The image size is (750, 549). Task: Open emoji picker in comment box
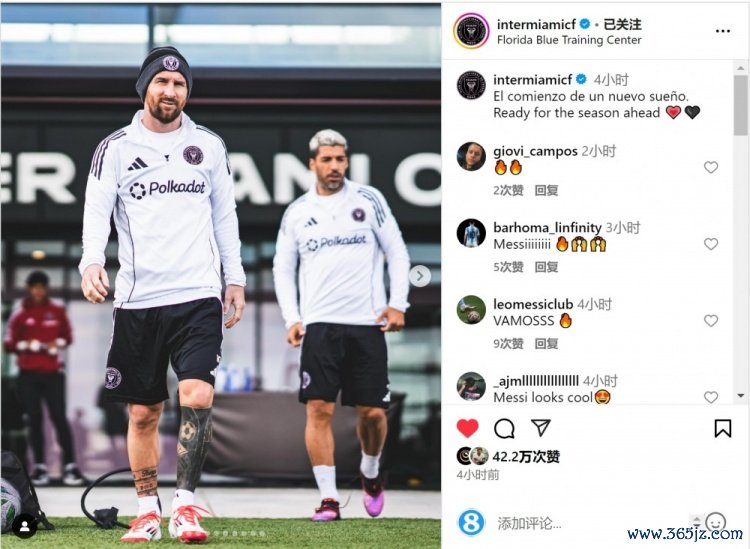[x=716, y=523]
